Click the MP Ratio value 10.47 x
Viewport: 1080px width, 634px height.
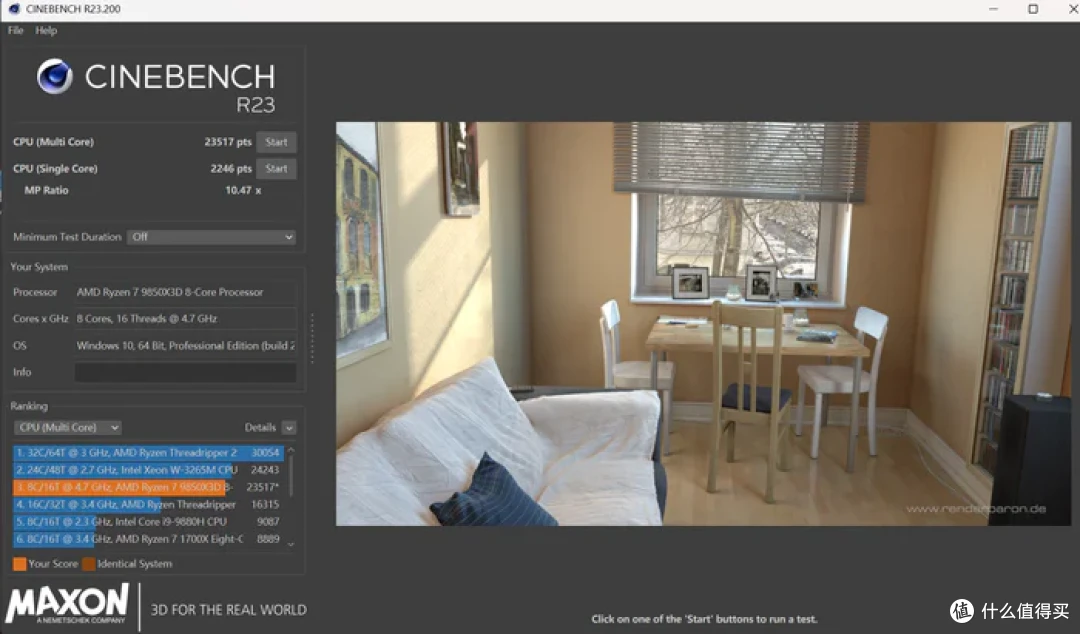243,190
